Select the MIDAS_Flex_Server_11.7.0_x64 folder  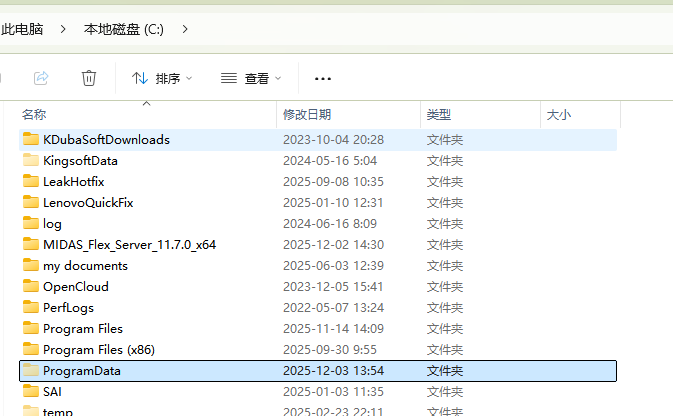[x=129, y=245]
